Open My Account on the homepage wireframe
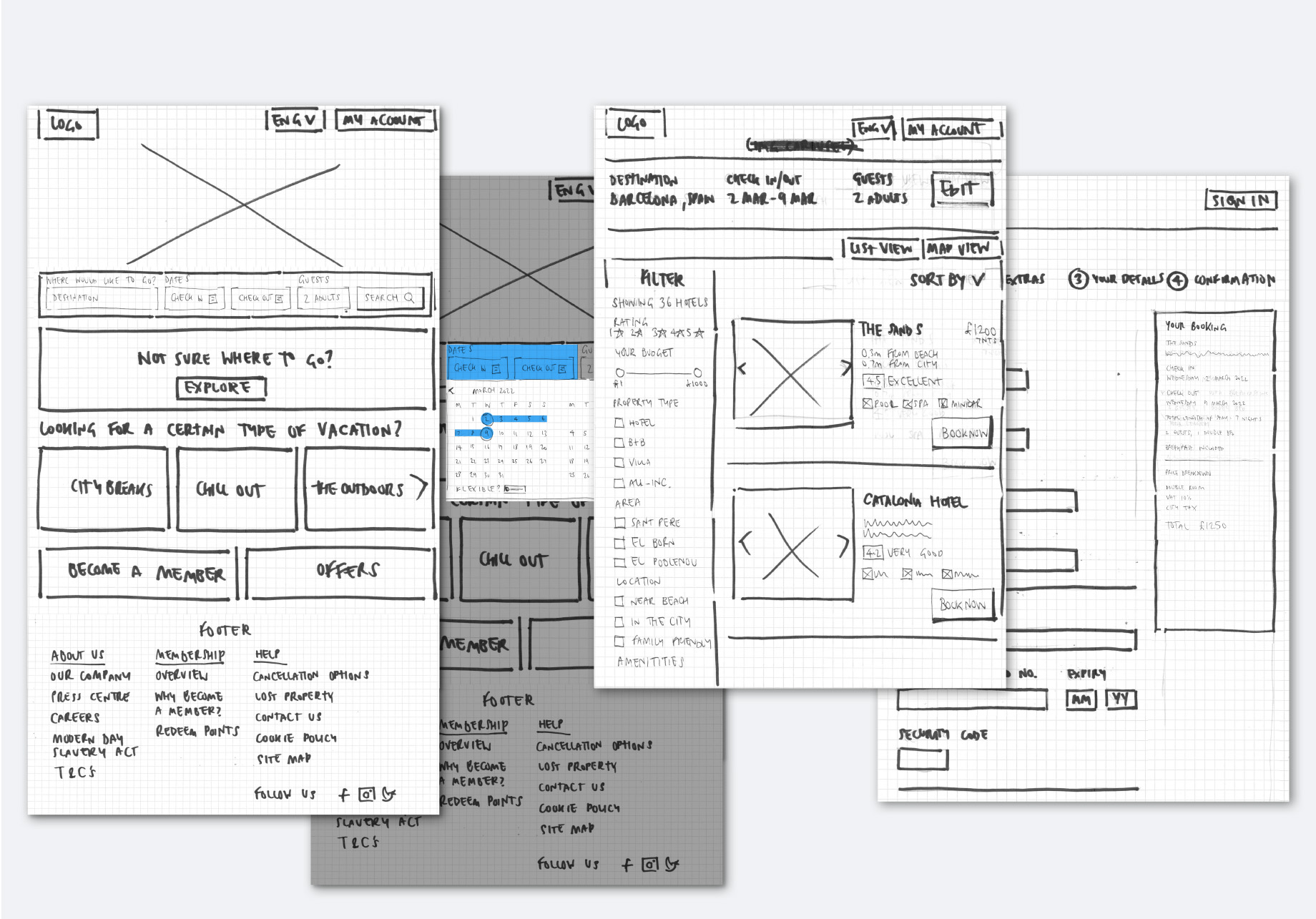 point(386,120)
